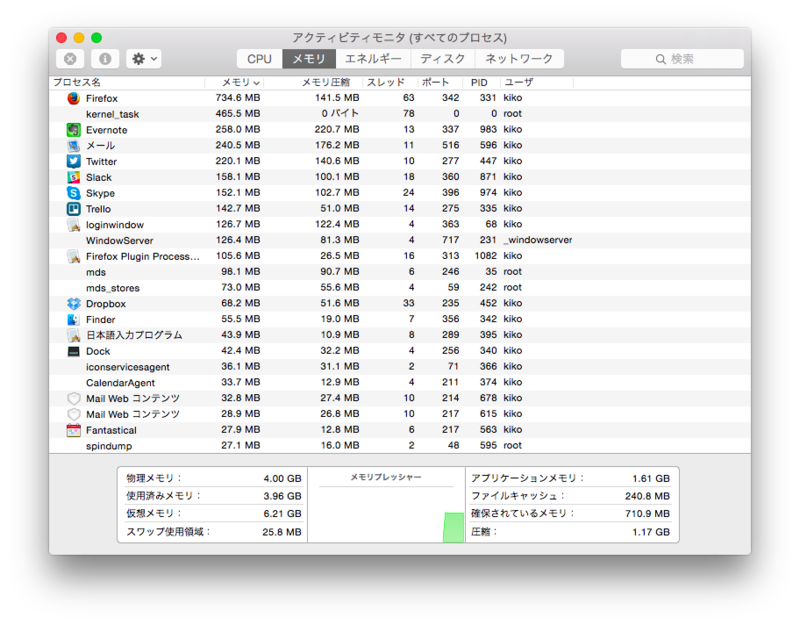
Task: Click the メール stamp icon
Action: [73, 145]
